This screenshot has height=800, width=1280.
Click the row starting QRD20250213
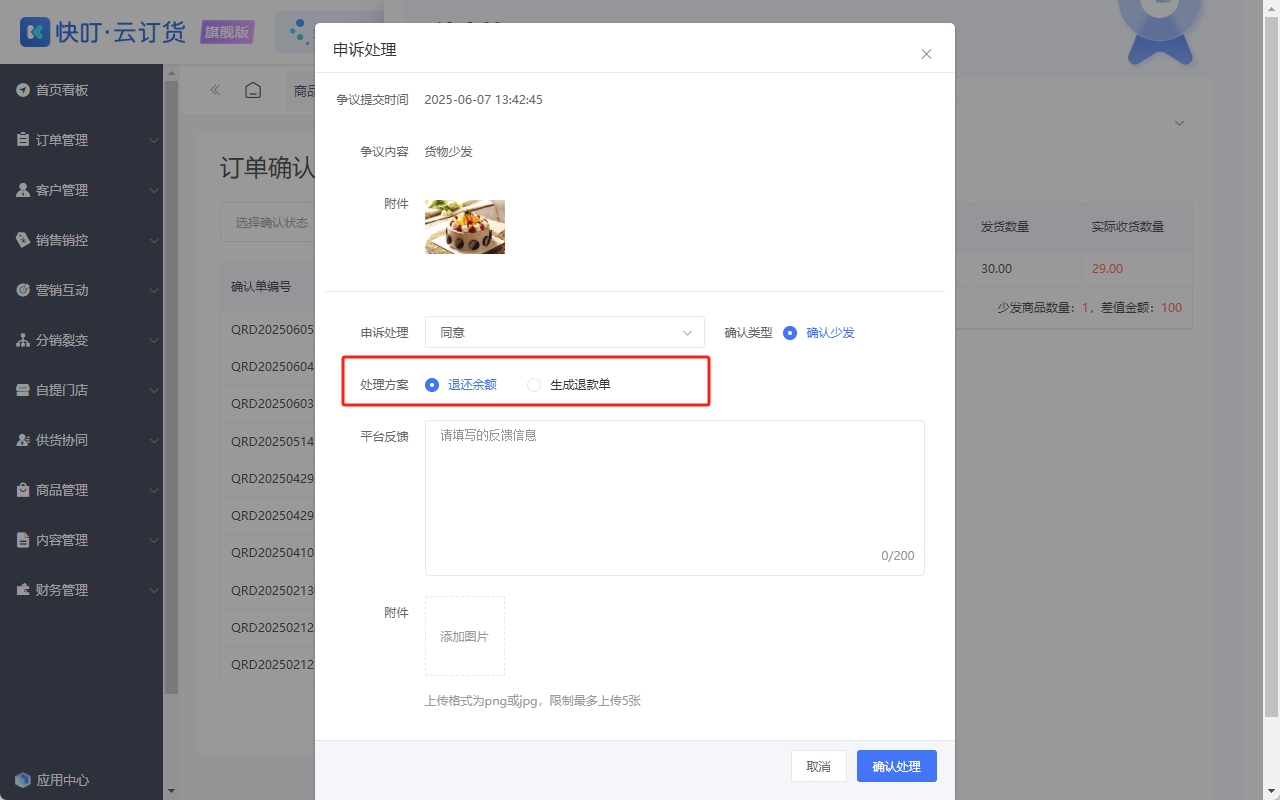pyautogui.click(x=268, y=591)
